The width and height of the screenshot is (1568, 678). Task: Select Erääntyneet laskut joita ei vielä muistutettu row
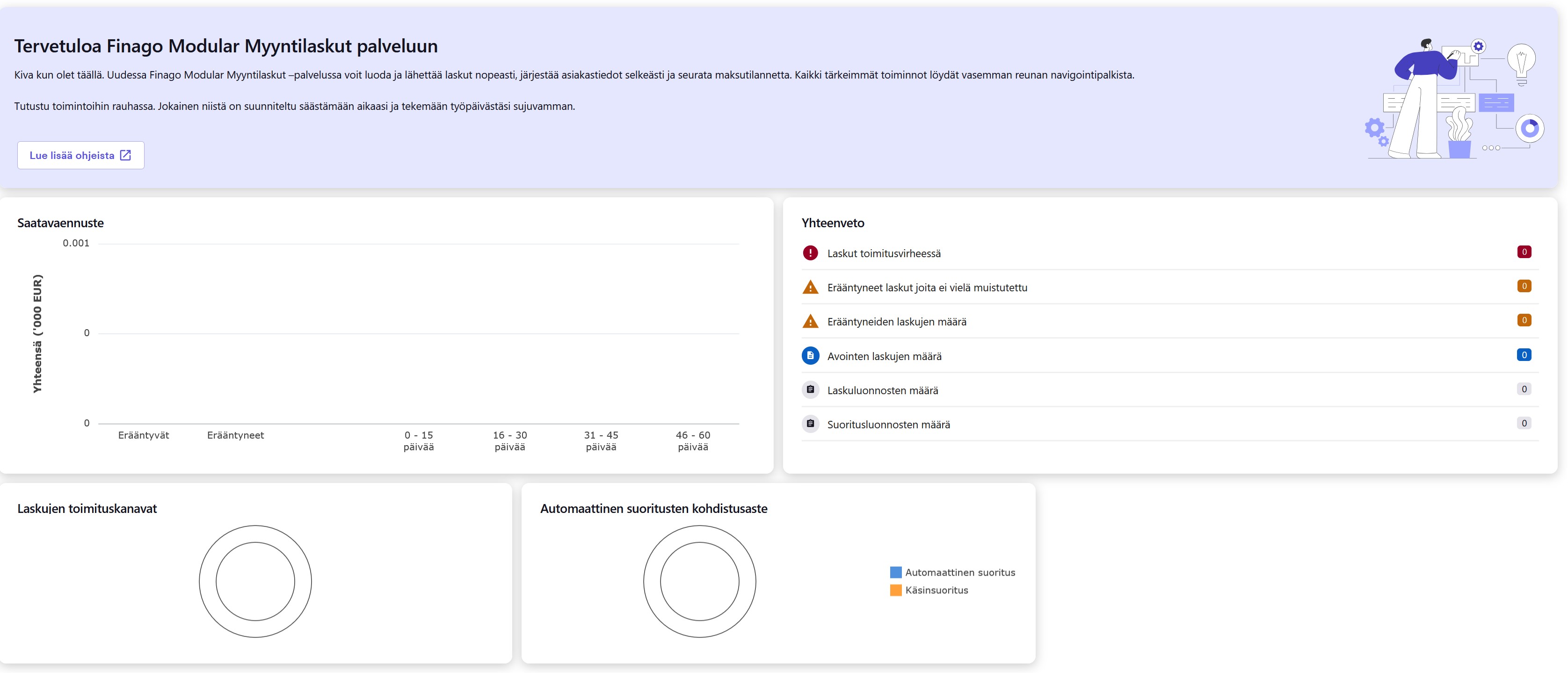pos(1169,287)
